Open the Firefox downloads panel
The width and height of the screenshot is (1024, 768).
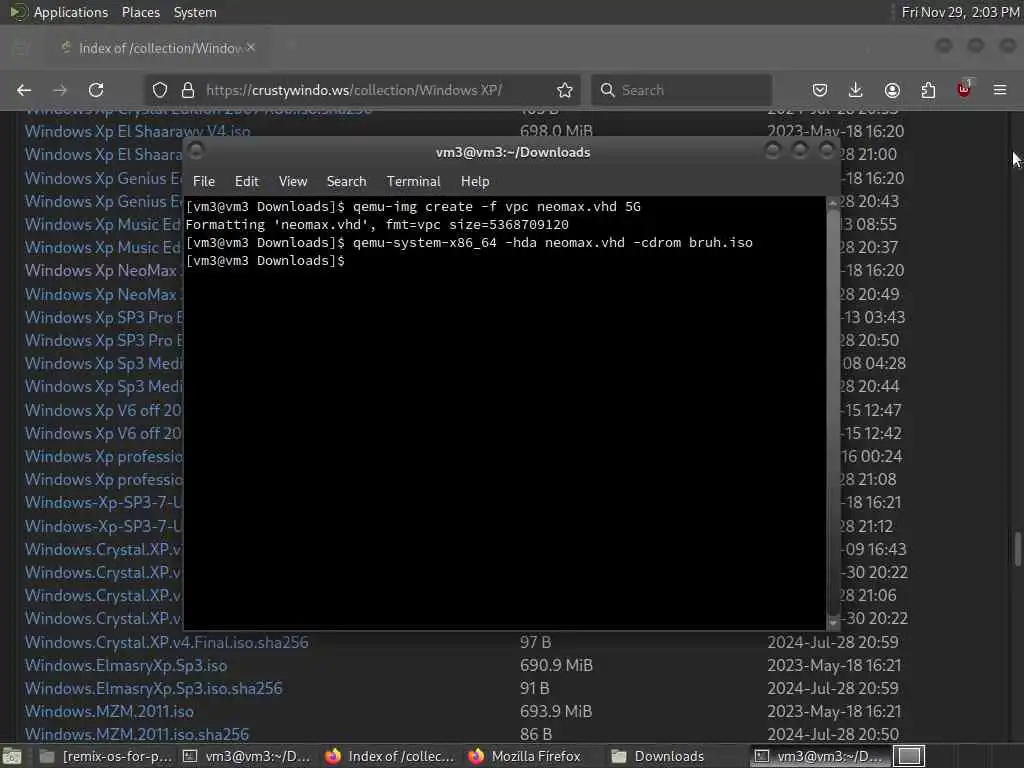pos(856,90)
